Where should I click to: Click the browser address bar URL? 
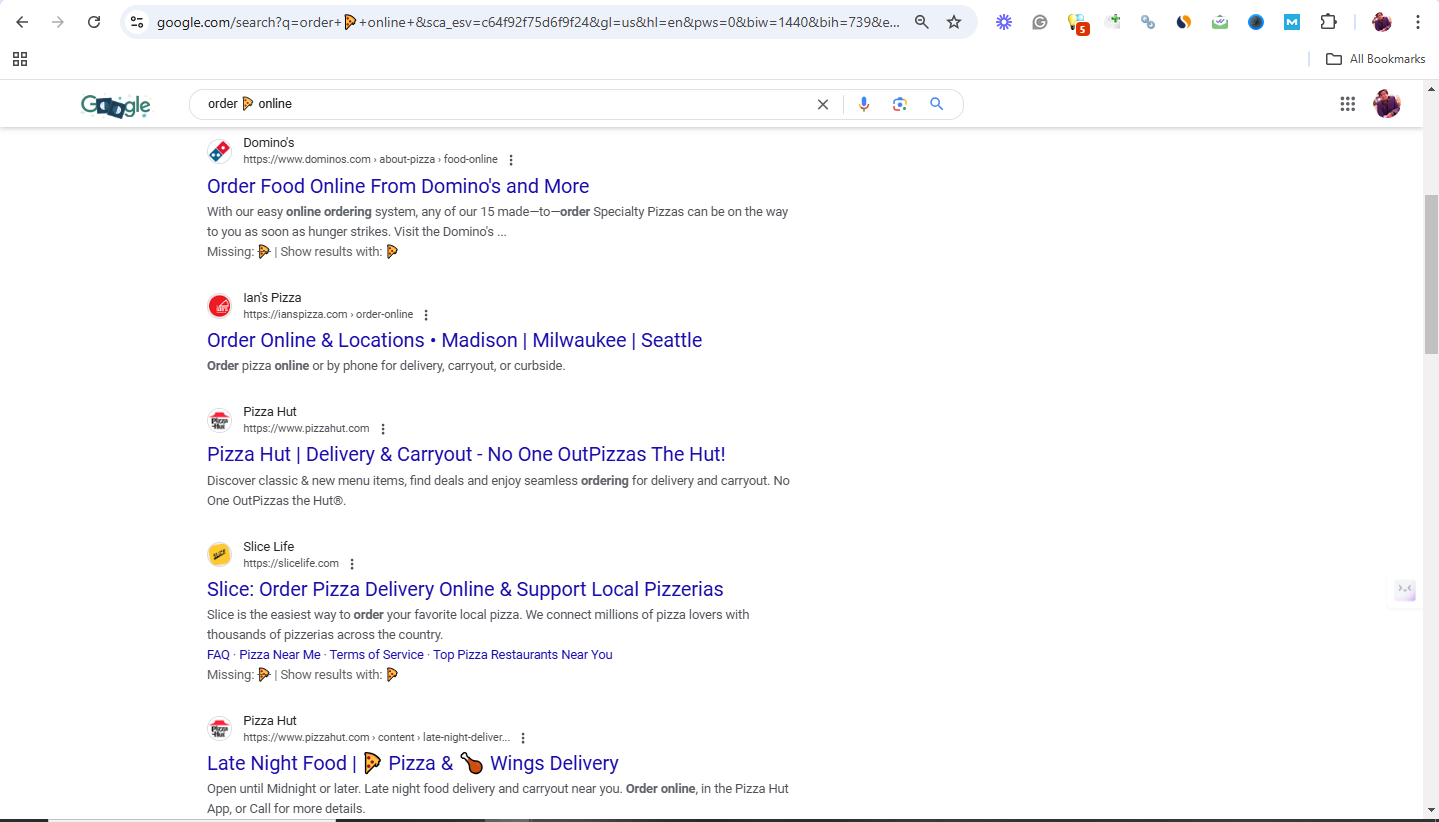point(528,22)
